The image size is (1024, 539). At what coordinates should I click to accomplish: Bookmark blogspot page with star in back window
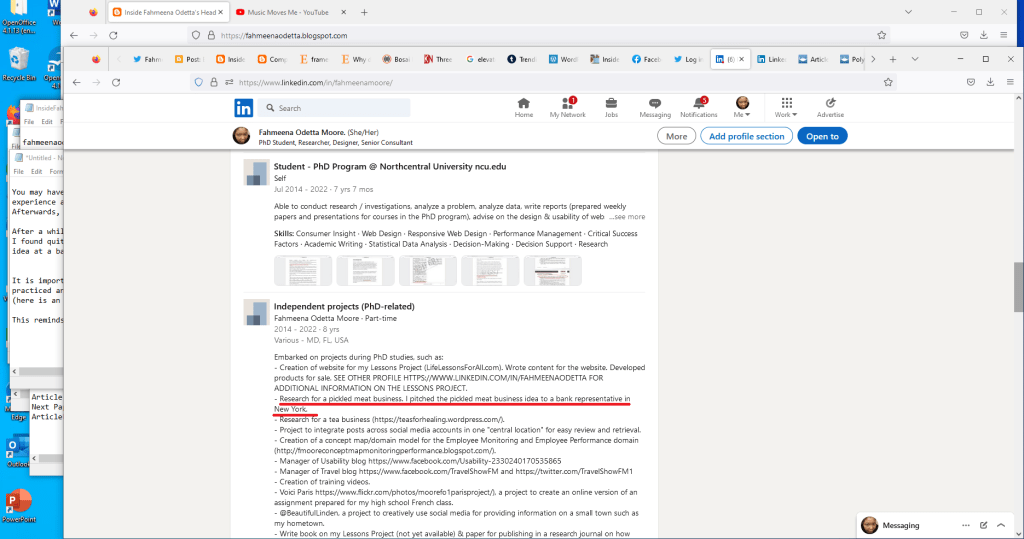[x=882, y=35]
